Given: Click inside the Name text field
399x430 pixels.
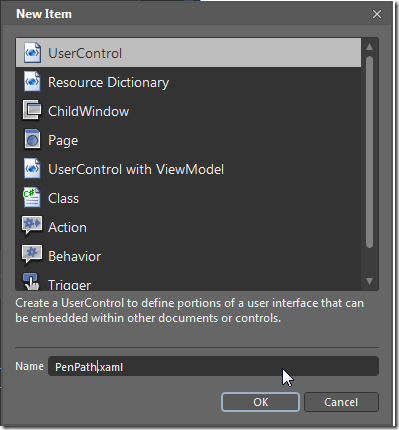Looking at the screenshot, I should (213, 366).
